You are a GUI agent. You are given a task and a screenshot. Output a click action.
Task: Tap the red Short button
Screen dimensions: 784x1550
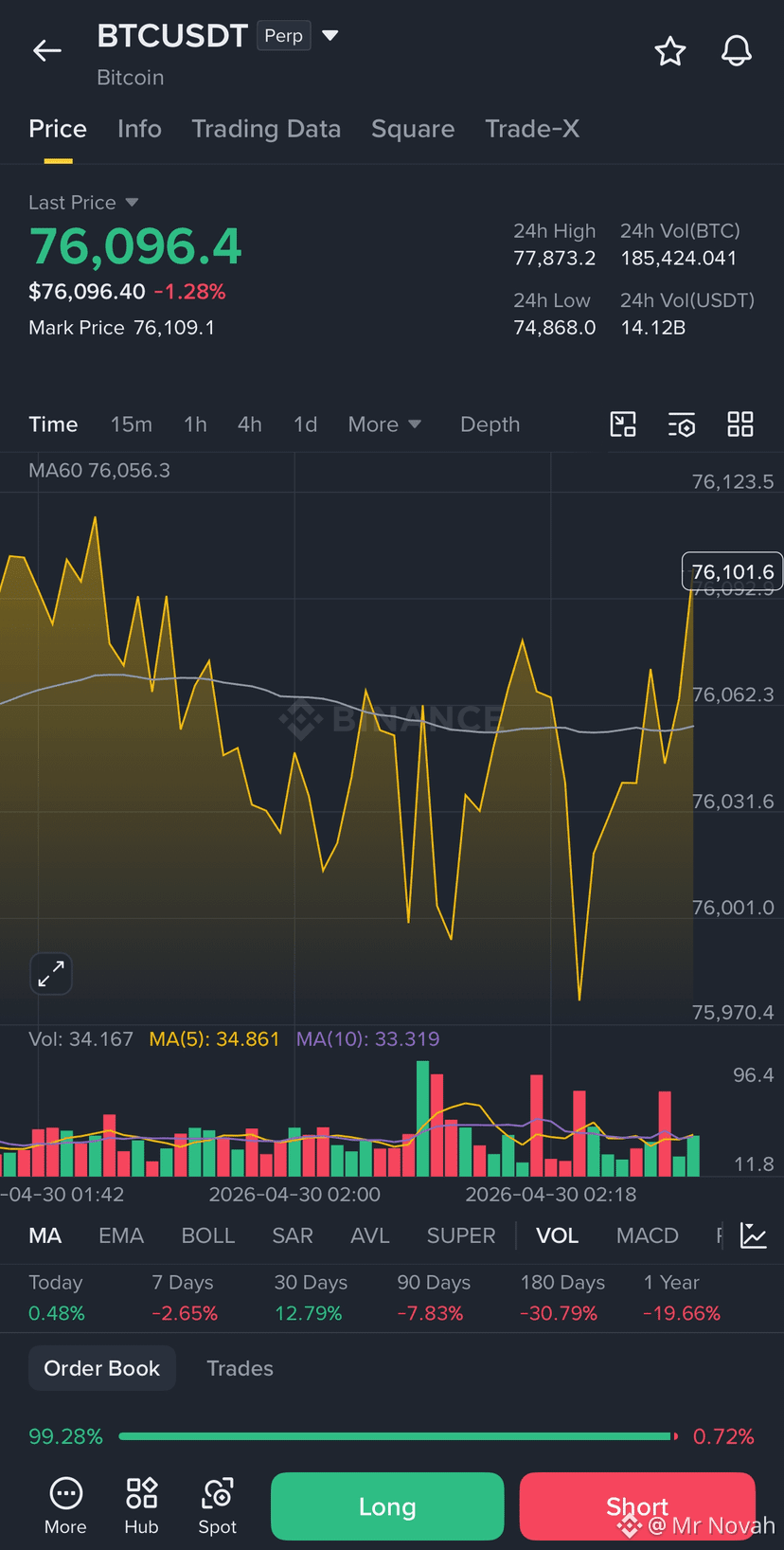[x=637, y=1506]
